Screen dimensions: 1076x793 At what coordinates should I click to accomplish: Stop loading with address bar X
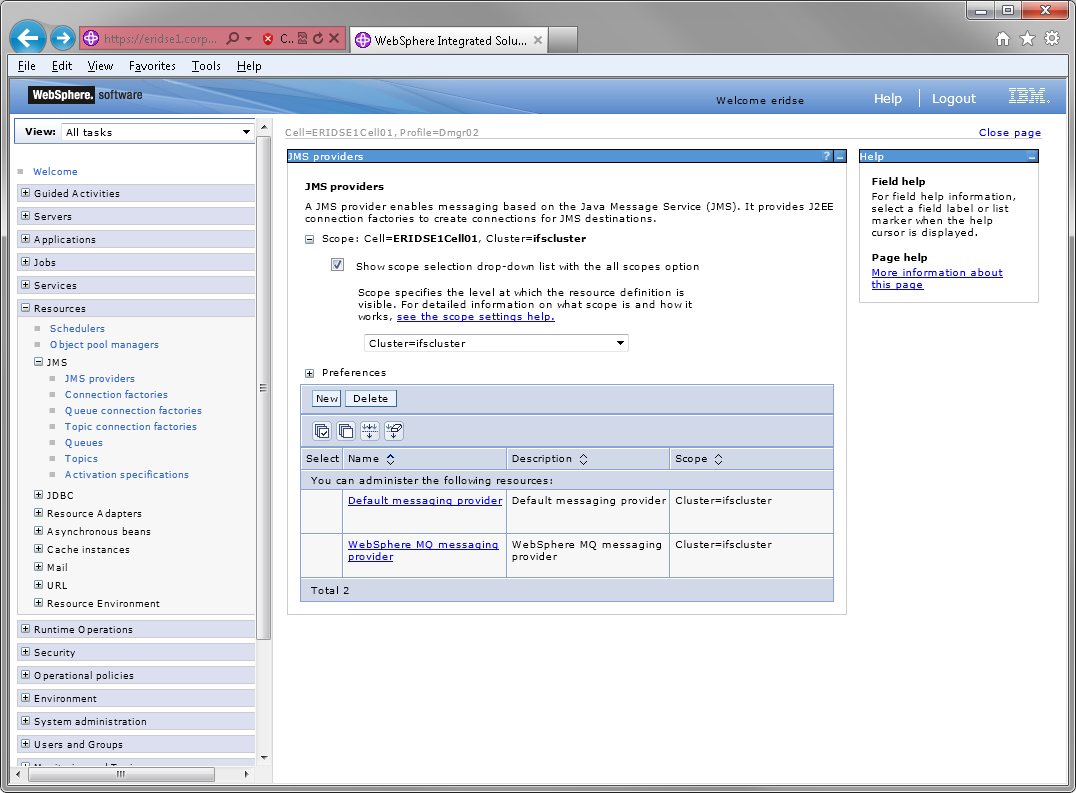pyautogui.click(x=334, y=38)
